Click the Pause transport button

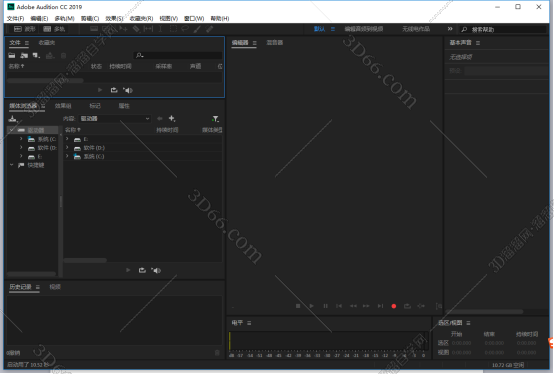pyautogui.click(x=325, y=306)
